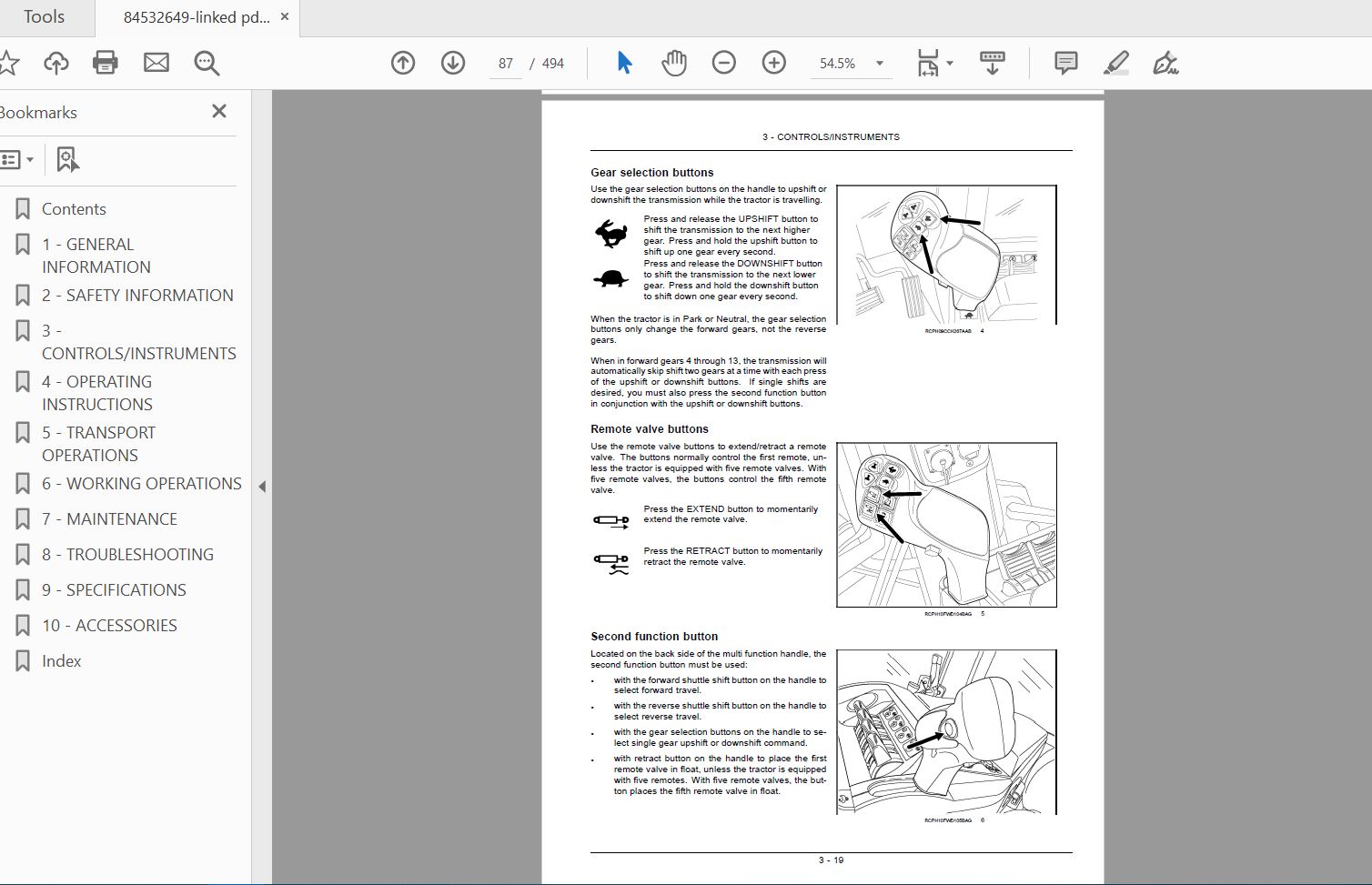1372x885 pixels.
Task: Click the page number input field
Action: point(506,64)
